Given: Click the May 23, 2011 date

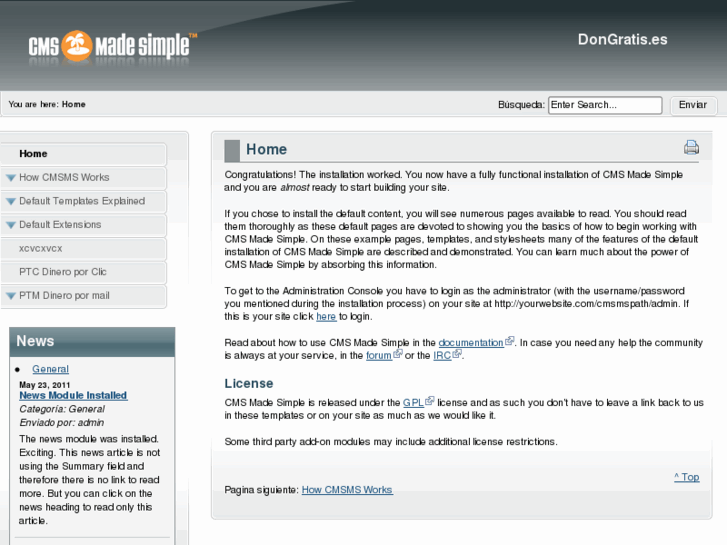Looking at the screenshot, I should (45, 385).
